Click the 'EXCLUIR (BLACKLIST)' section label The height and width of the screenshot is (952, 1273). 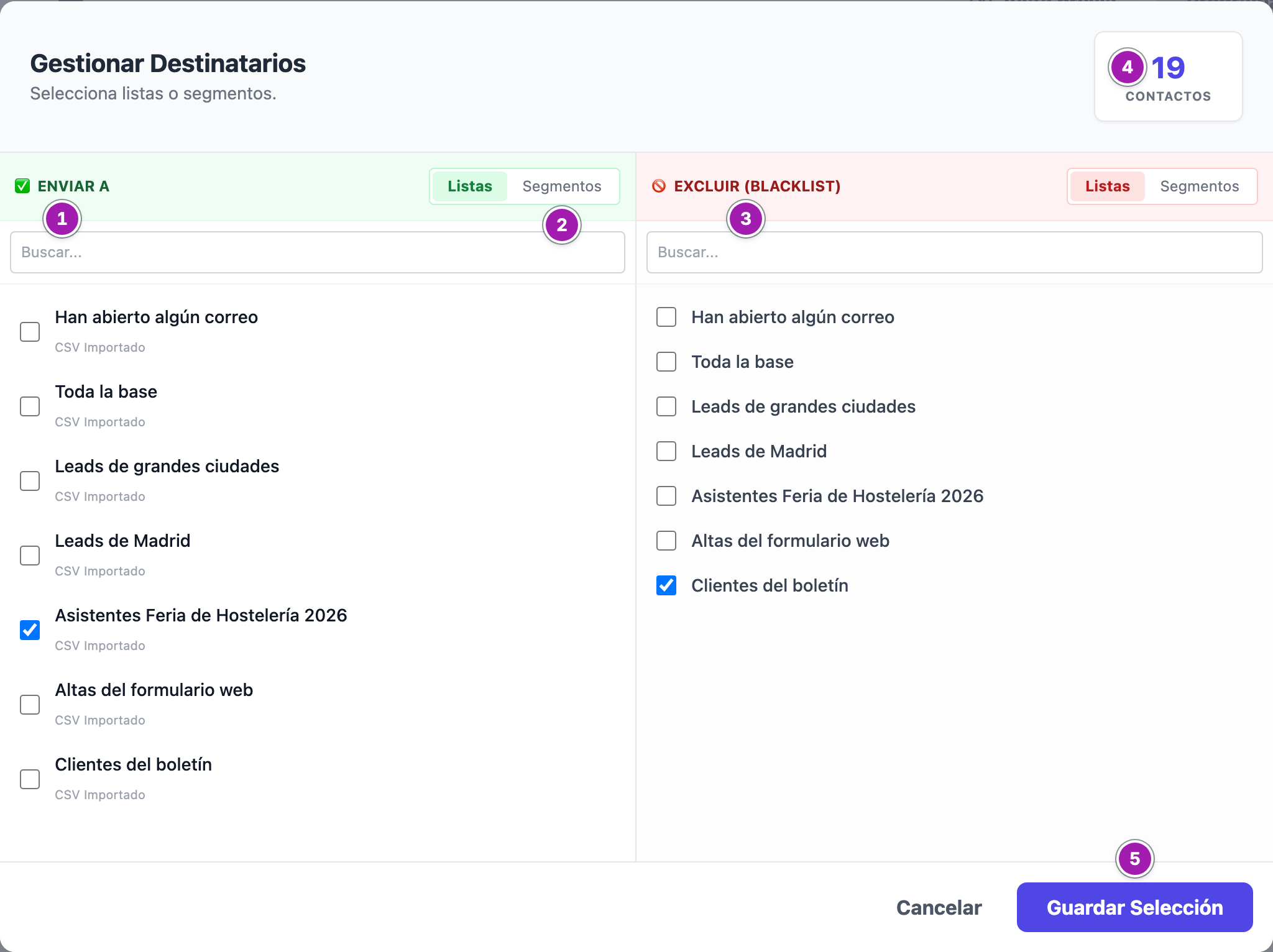(x=757, y=186)
